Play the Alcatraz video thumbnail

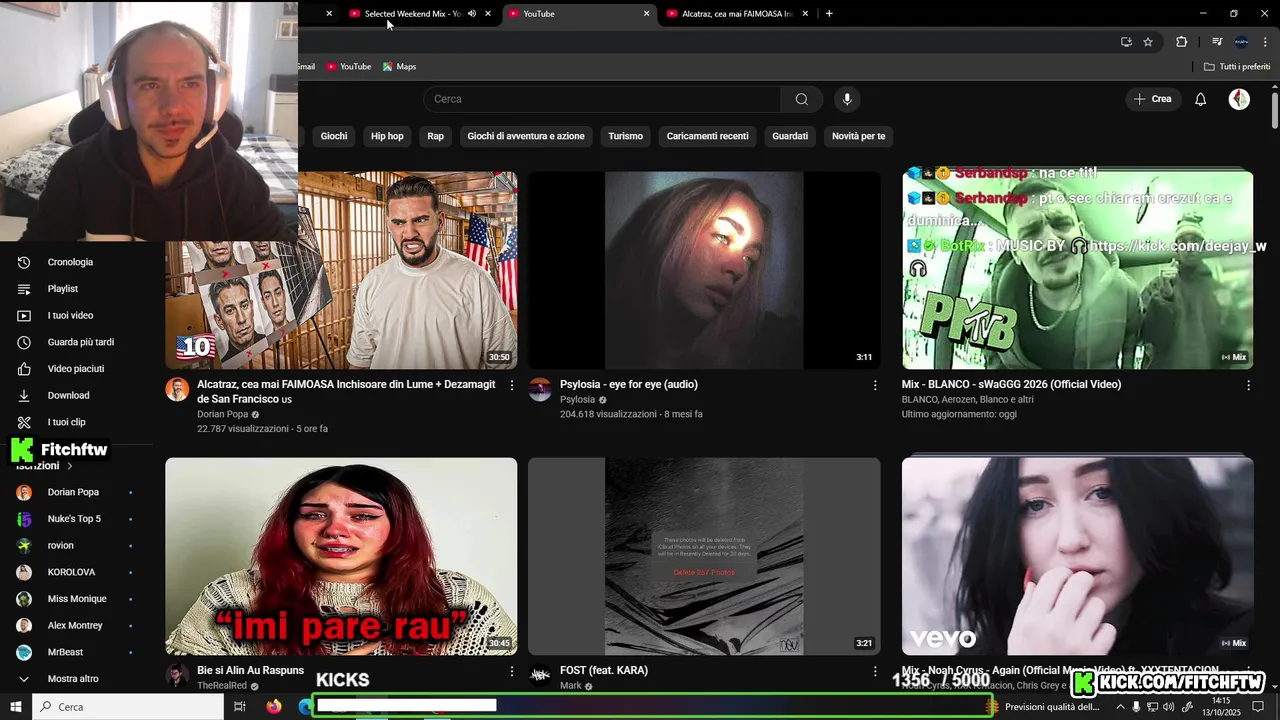click(341, 270)
